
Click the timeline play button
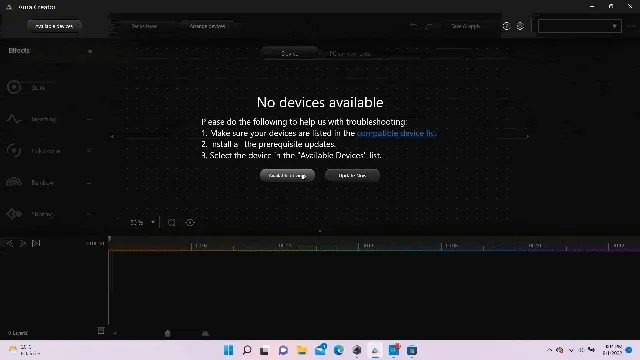click(x=23, y=243)
